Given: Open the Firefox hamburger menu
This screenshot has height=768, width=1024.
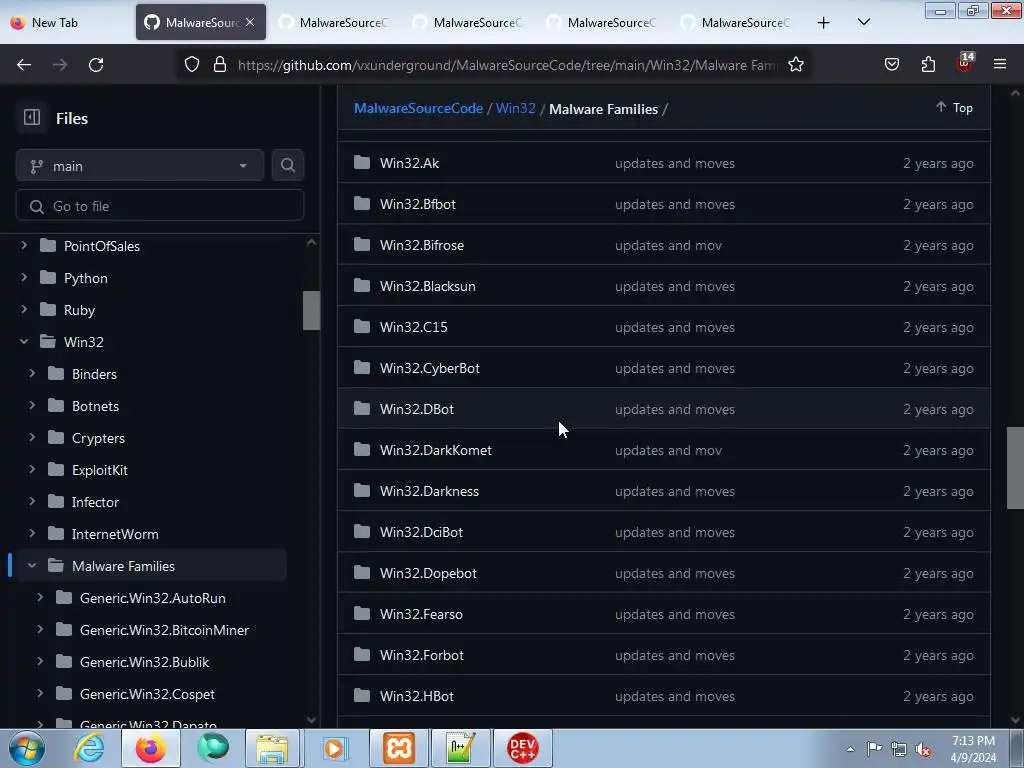Looking at the screenshot, I should (x=1000, y=64).
